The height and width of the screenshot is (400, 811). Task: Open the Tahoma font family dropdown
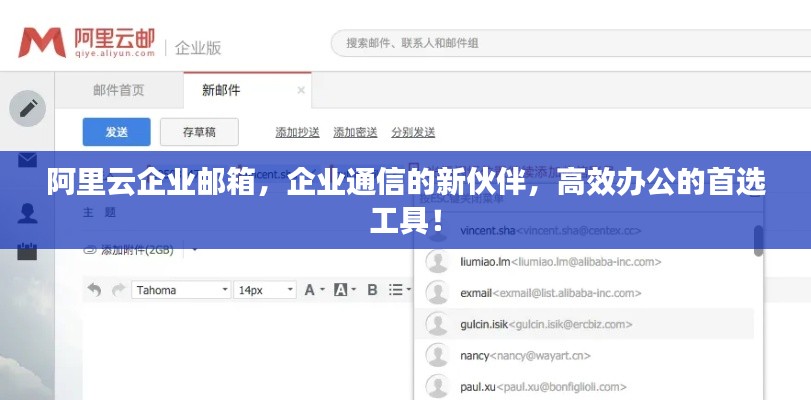coord(181,290)
